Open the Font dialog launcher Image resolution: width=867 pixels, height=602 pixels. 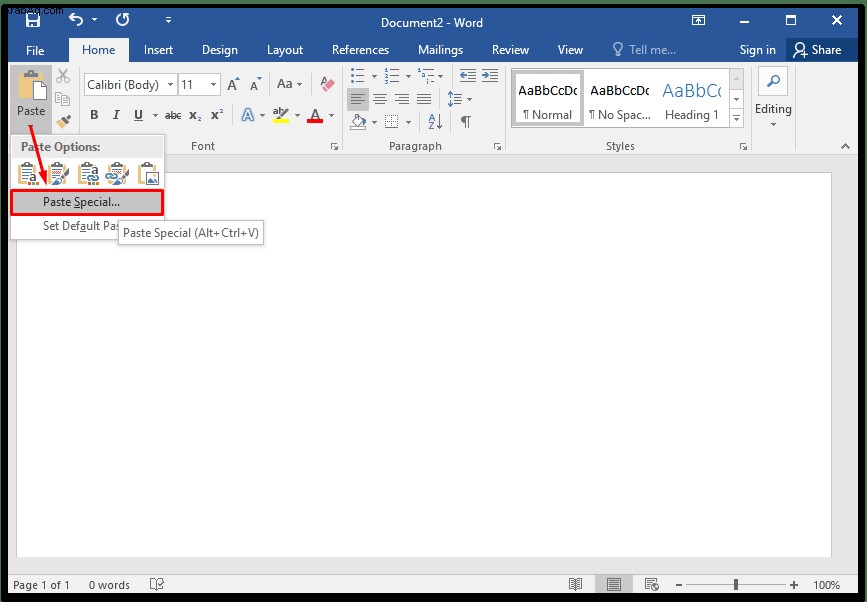335,146
